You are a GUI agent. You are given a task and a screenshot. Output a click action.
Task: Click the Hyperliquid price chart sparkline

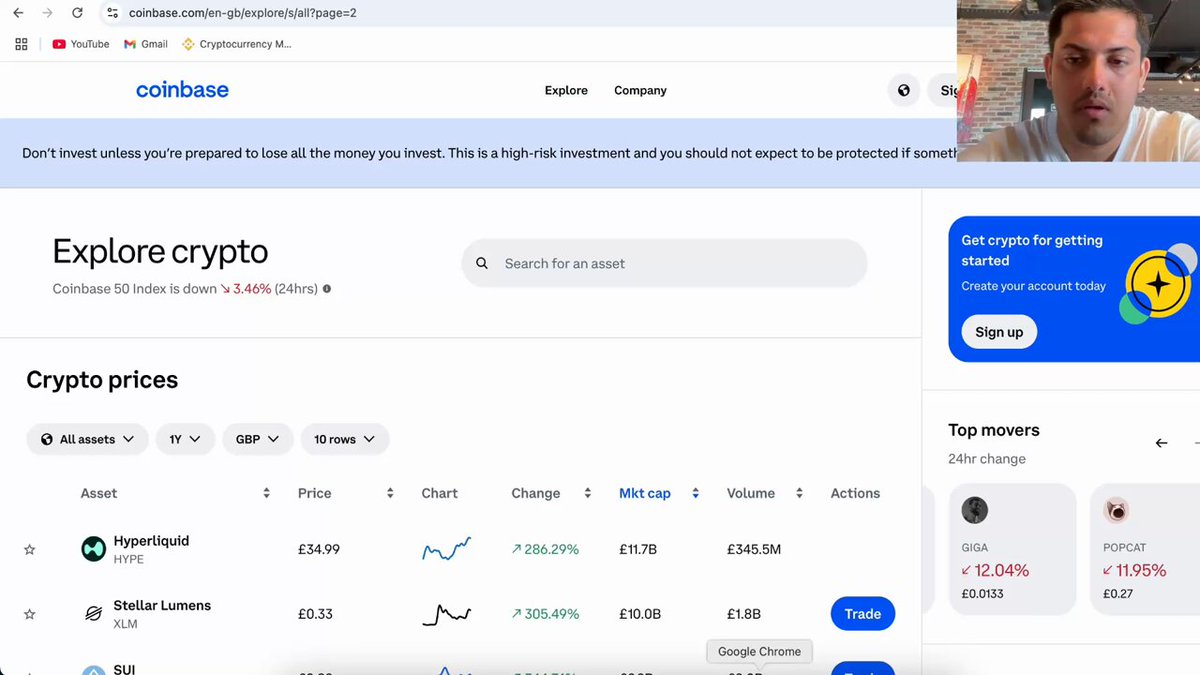[446, 549]
